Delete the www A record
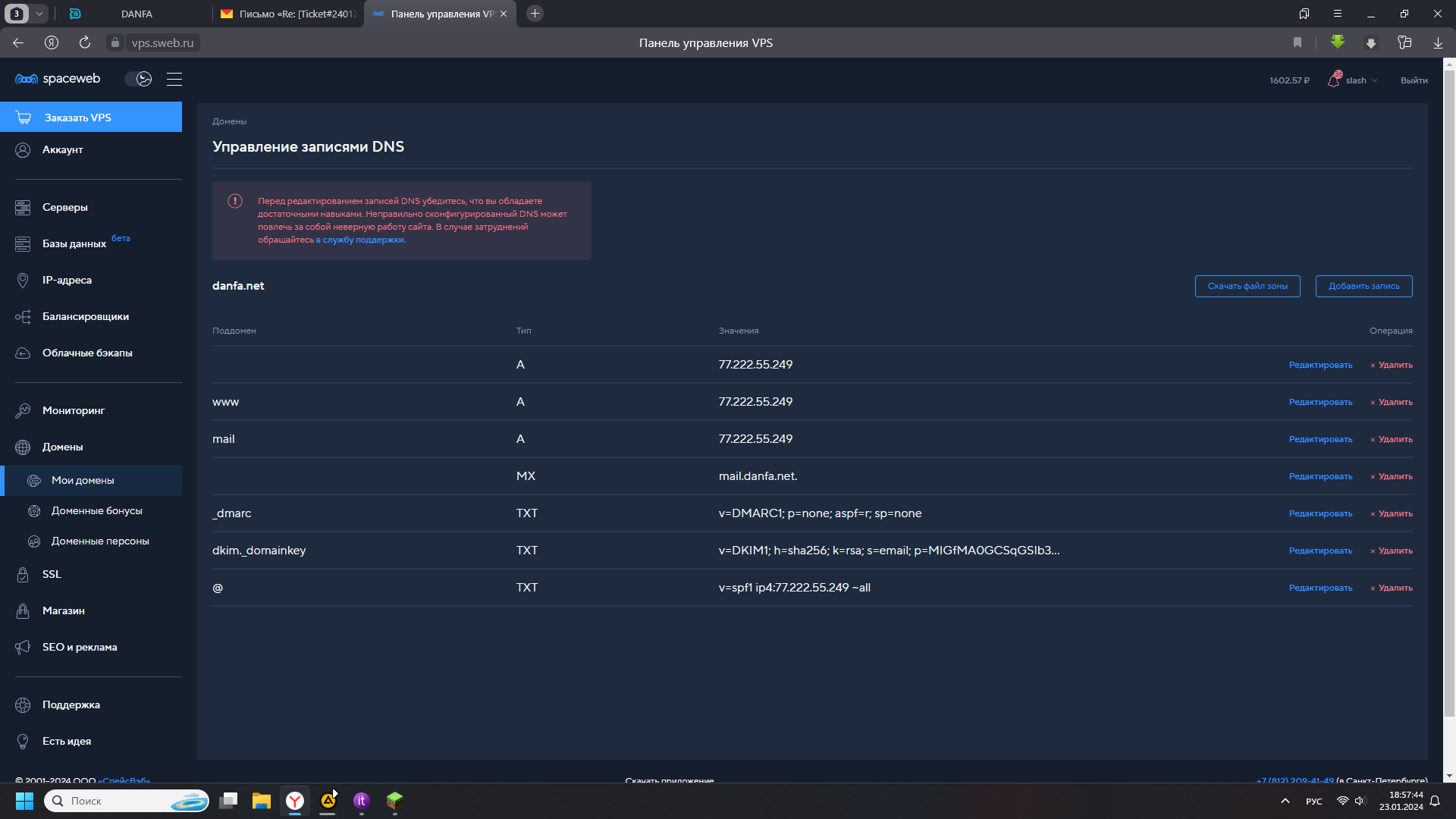 1392,403
